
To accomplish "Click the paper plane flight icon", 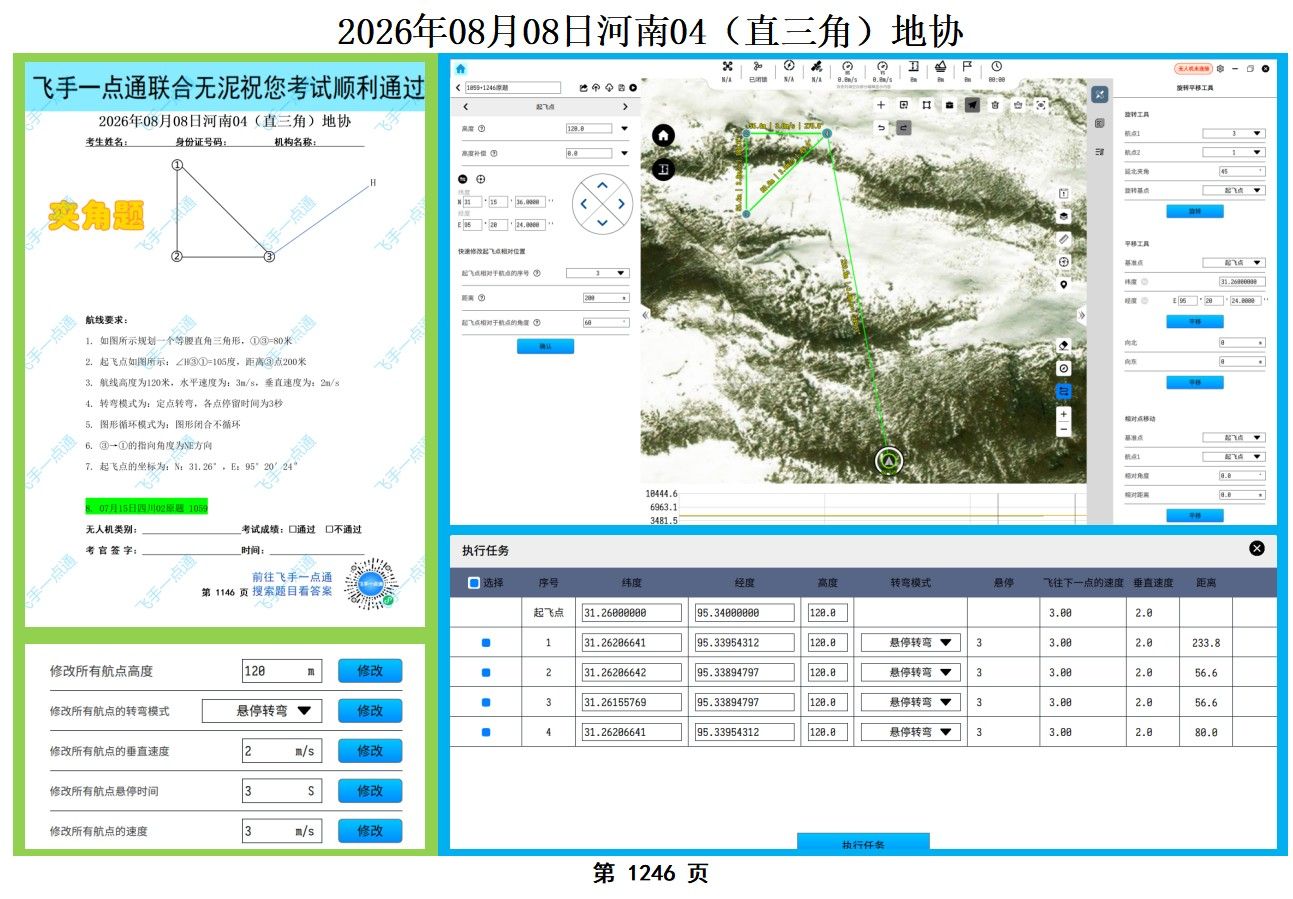I will [972, 104].
